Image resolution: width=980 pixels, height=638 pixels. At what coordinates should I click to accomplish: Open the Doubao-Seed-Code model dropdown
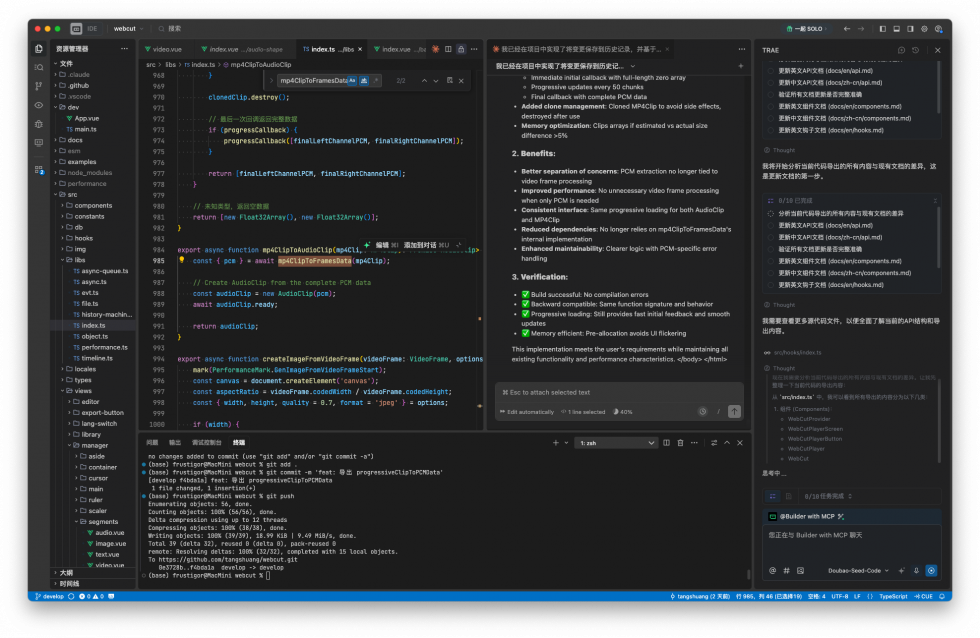click(x=856, y=570)
